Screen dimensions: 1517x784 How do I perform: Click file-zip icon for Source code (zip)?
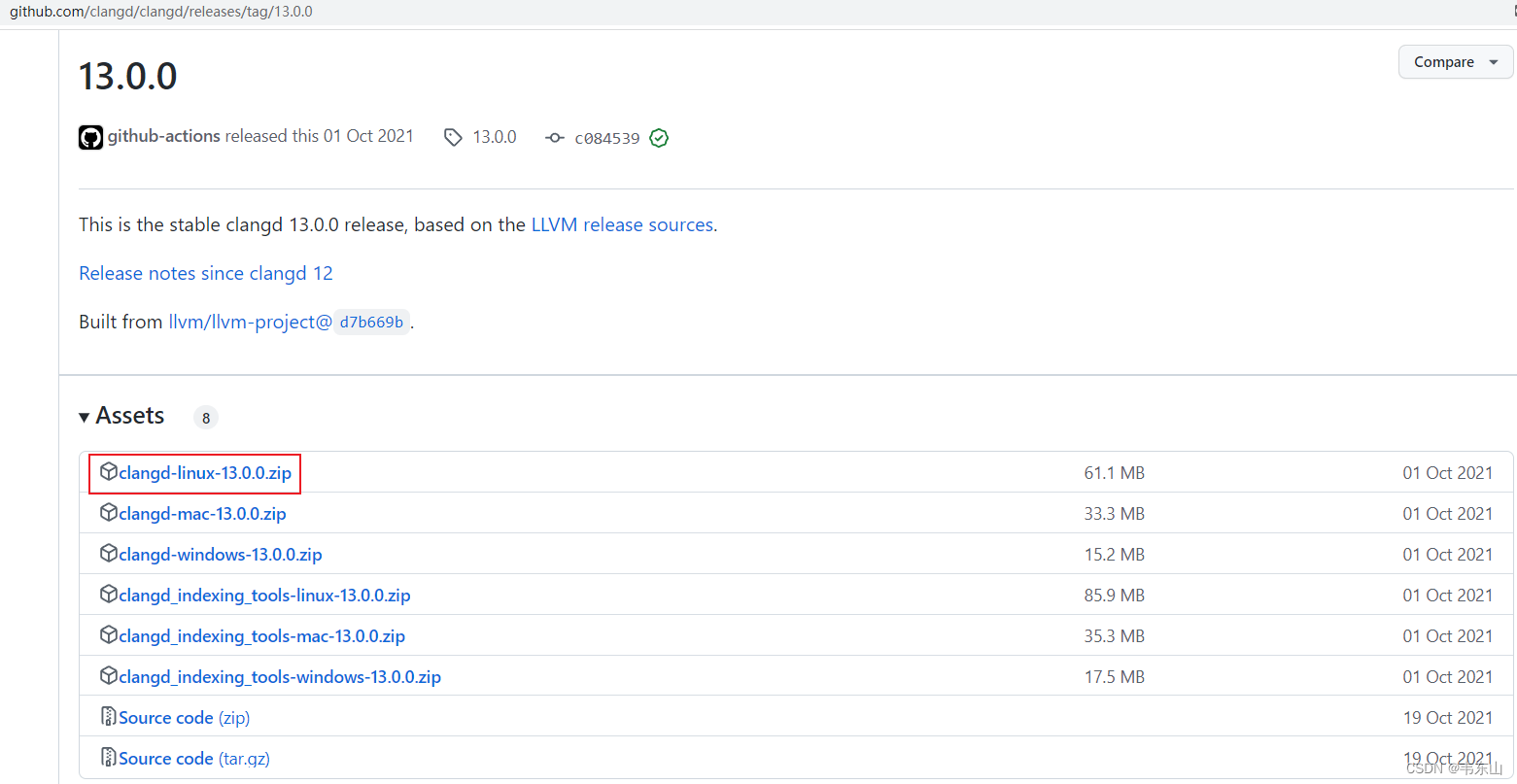(109, 717)
